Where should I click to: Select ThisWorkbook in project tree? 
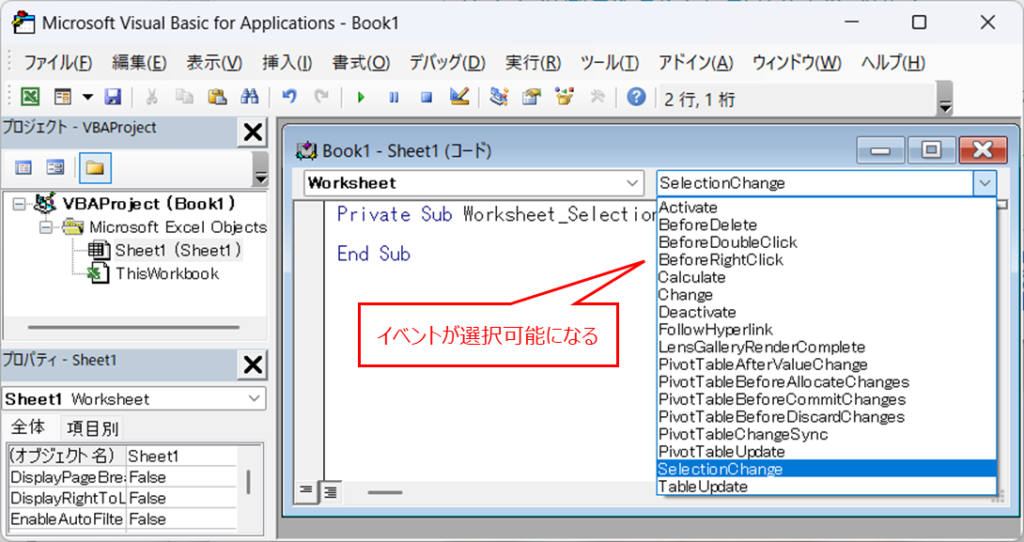[167, 274]
